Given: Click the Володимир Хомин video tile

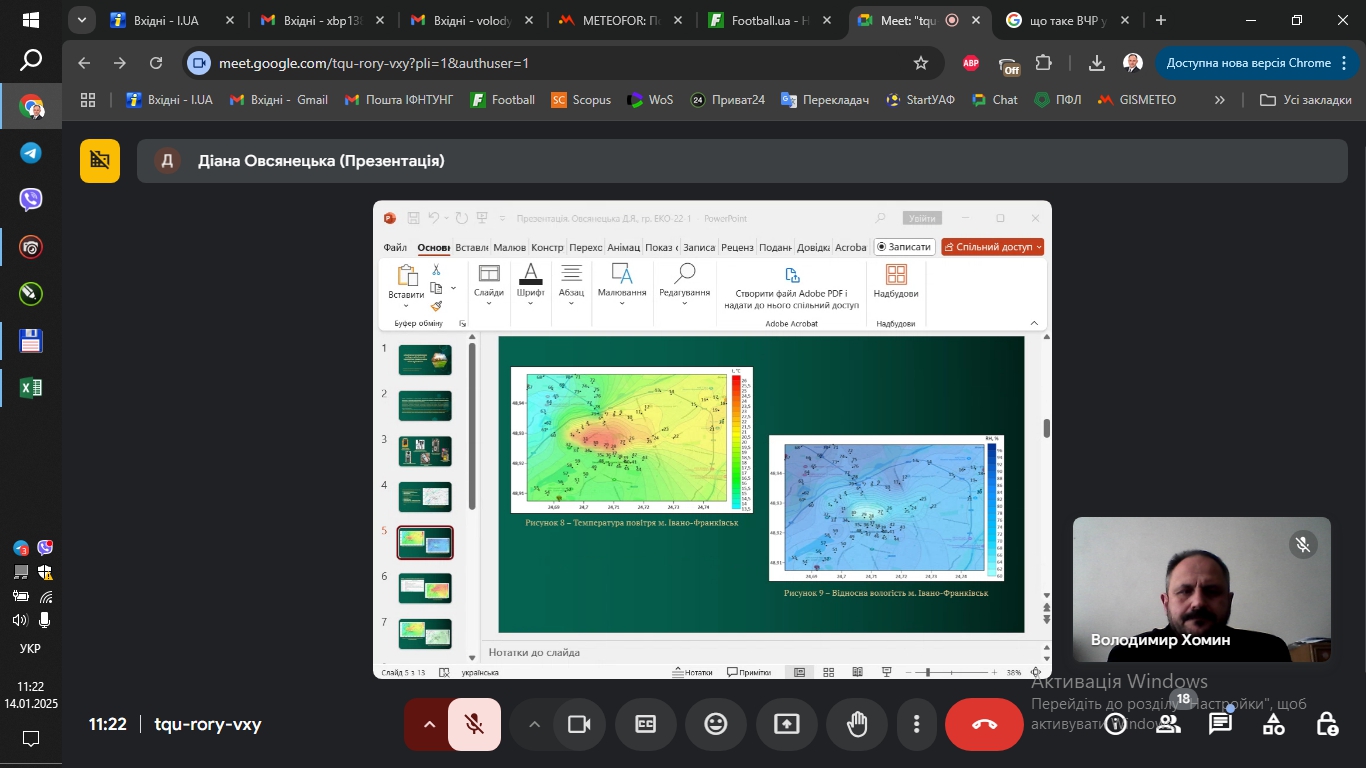Looking at the screenshot, I should pos(1201,589).
